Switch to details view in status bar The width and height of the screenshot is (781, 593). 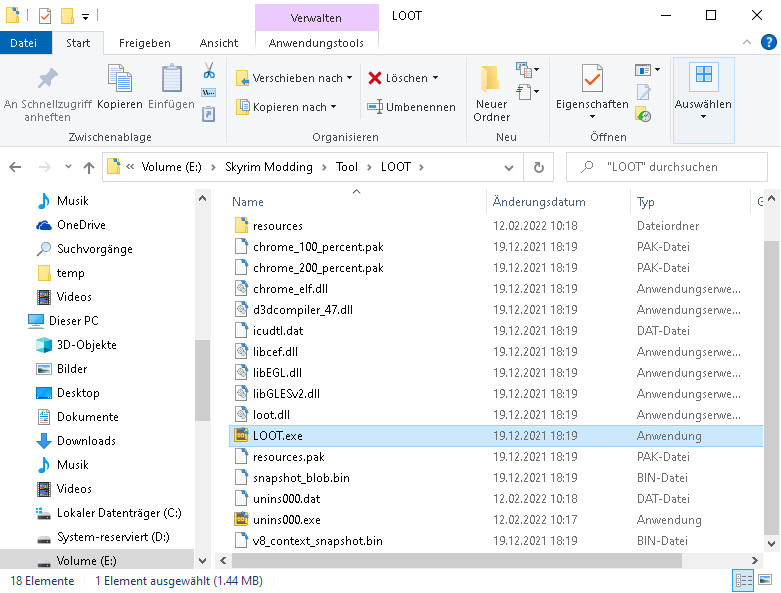coord(743,581)
